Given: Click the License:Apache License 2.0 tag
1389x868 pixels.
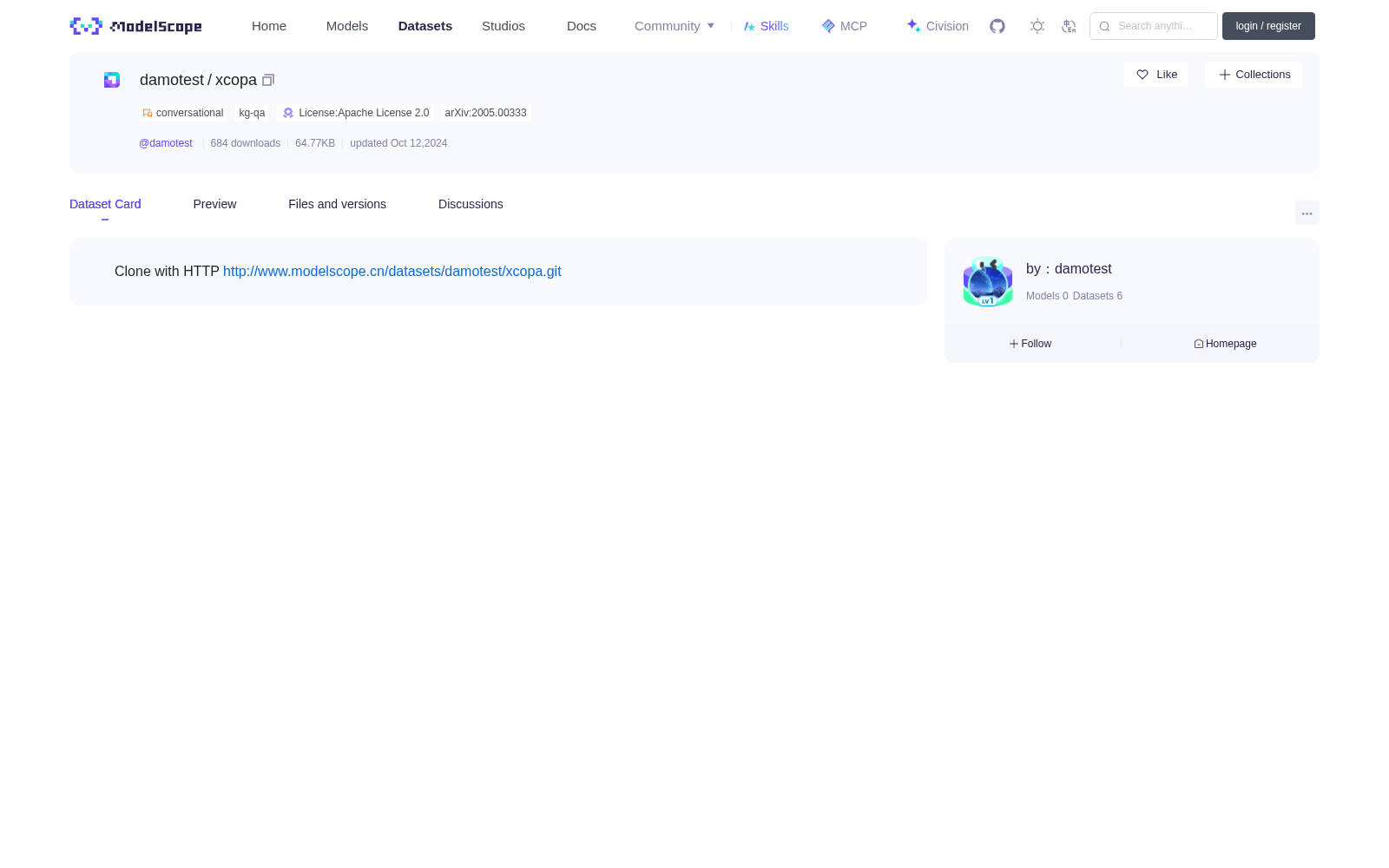Looking at the screenshot, I should (x=356, y=113).
